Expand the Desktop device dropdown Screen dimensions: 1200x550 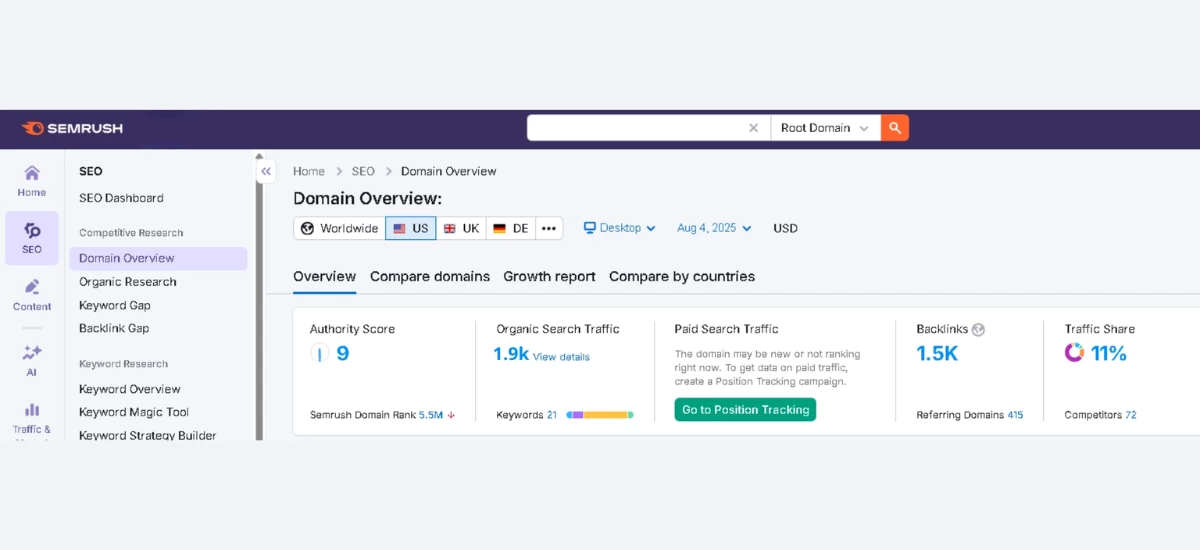point(620,228)
